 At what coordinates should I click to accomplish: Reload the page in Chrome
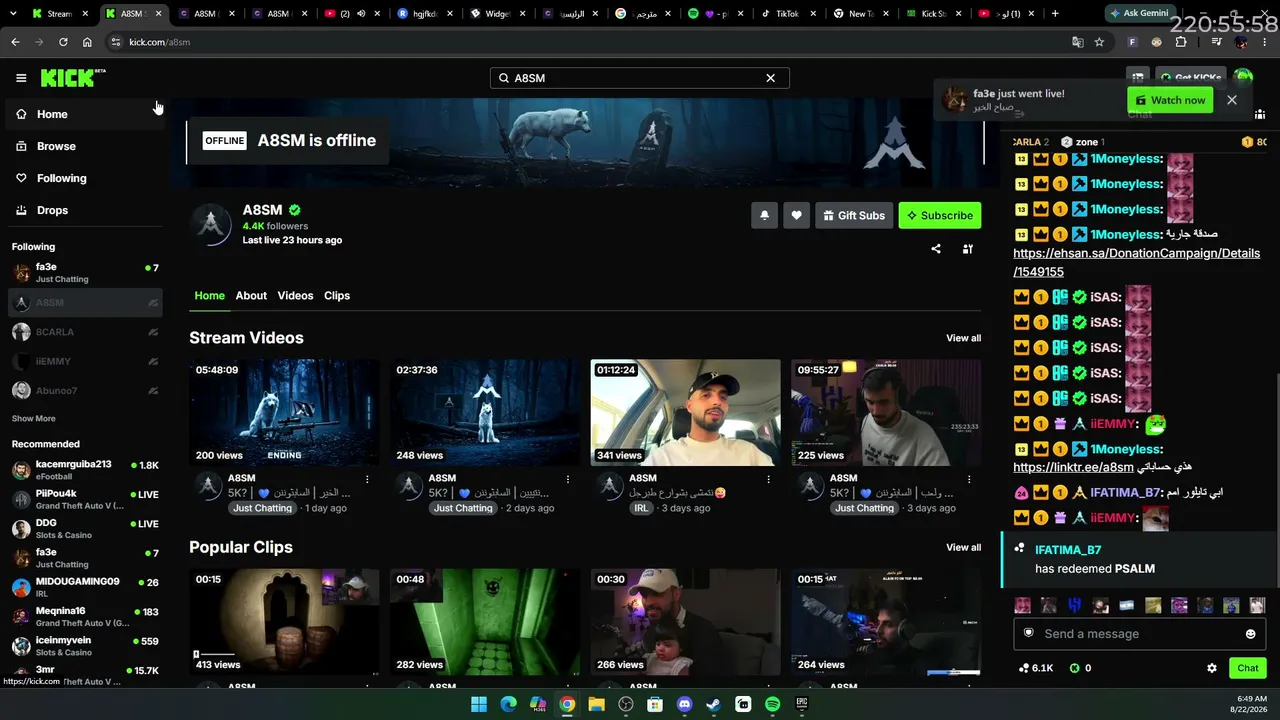tap(63, 42)
